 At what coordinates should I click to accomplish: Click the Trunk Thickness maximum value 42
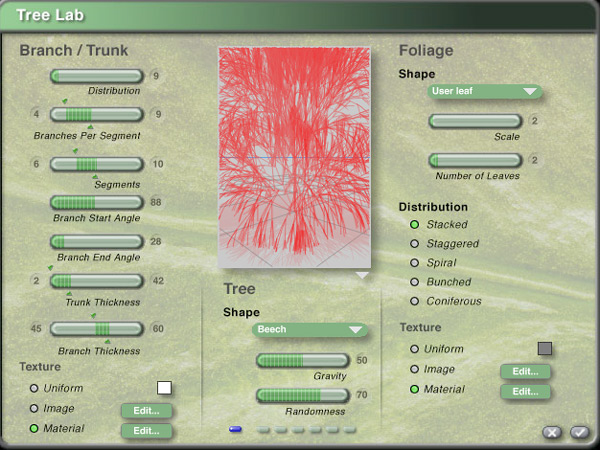tap(158, 280)
